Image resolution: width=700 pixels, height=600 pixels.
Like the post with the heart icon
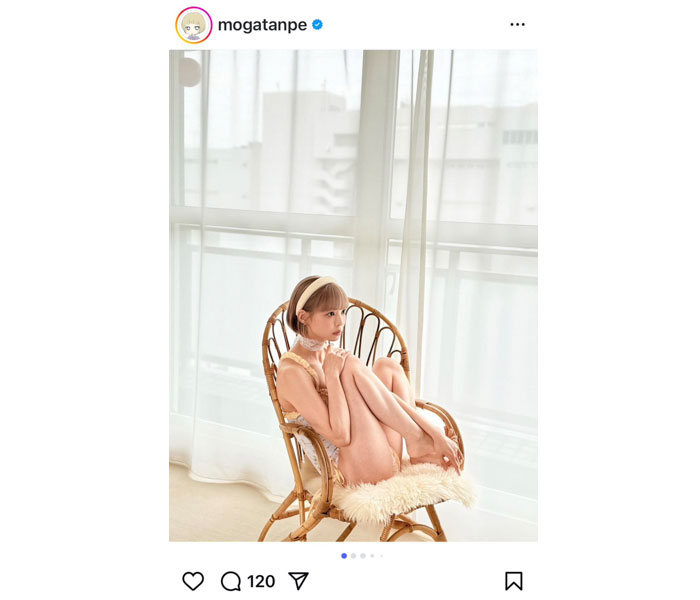click(193, 581)
